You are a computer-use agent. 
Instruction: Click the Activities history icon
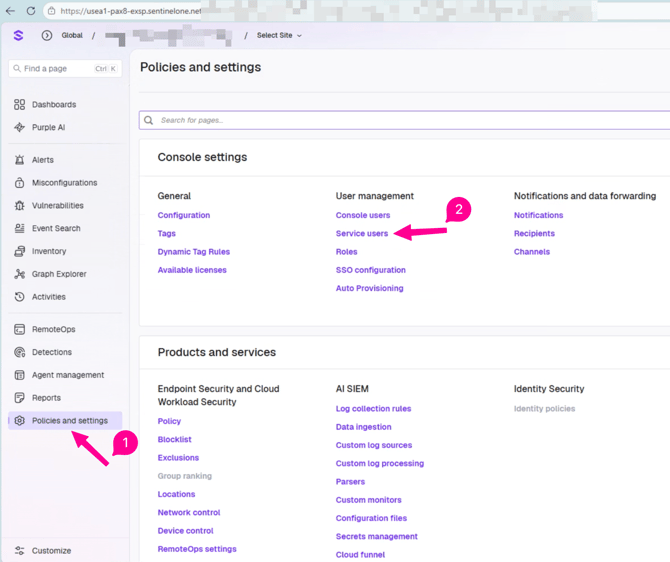pyautogui.click(x=19, y=297)
